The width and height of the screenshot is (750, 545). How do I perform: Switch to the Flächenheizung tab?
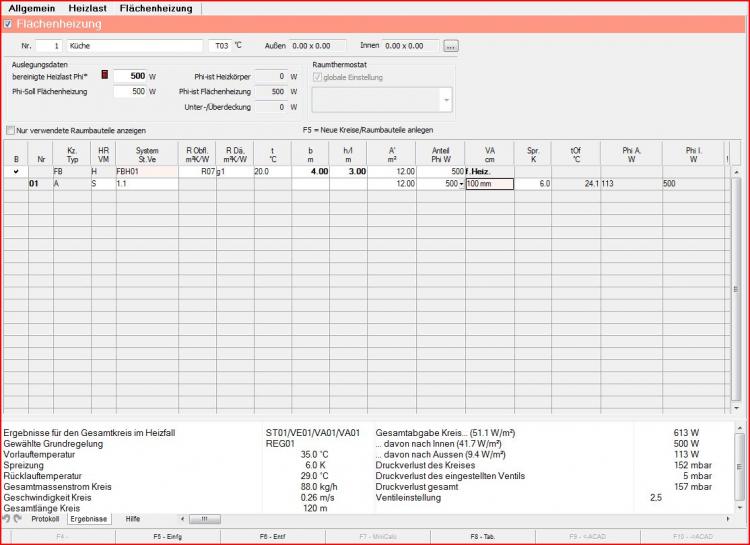click(x=156, y=8)
